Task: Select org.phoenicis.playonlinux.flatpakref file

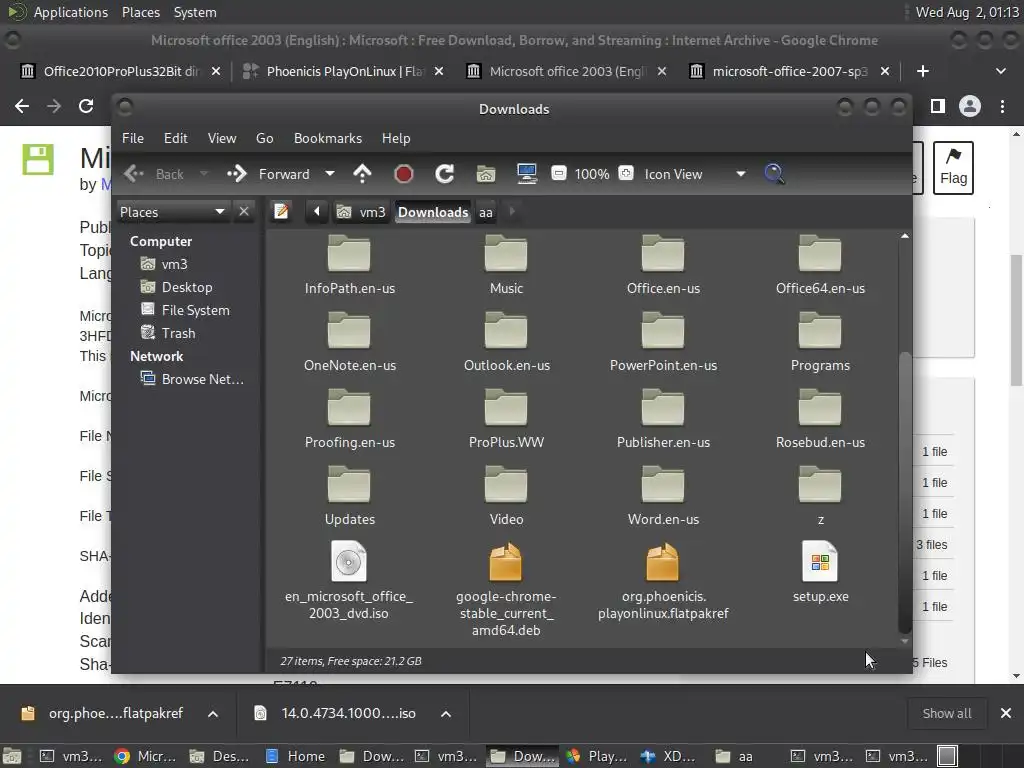Action: pos(663,581)
